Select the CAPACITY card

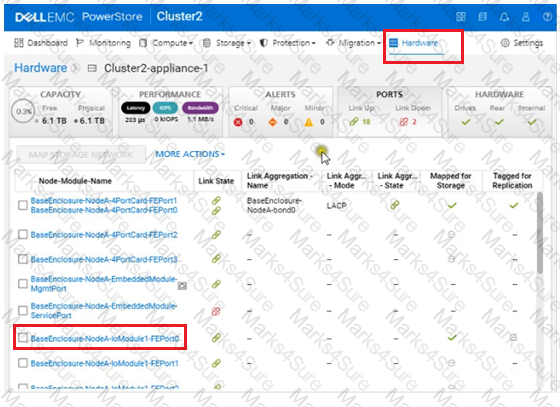[61, 111]
